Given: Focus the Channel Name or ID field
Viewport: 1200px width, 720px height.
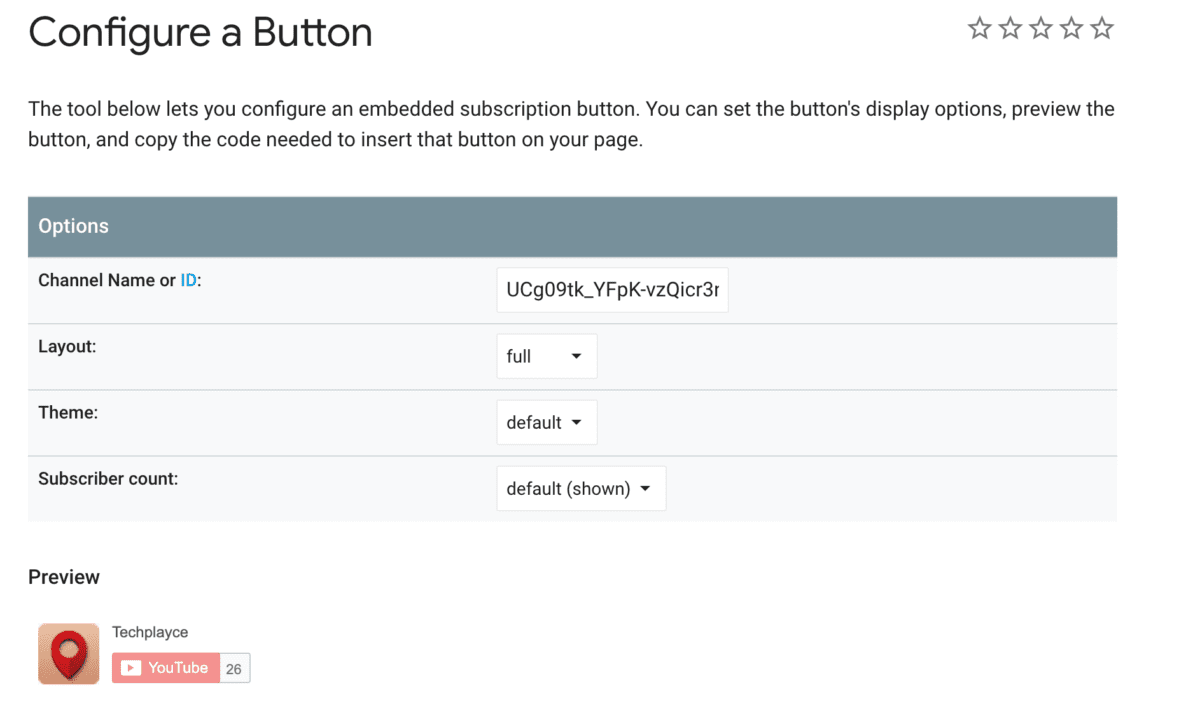Looking at the screenshot, I should [x=612, y=290].
